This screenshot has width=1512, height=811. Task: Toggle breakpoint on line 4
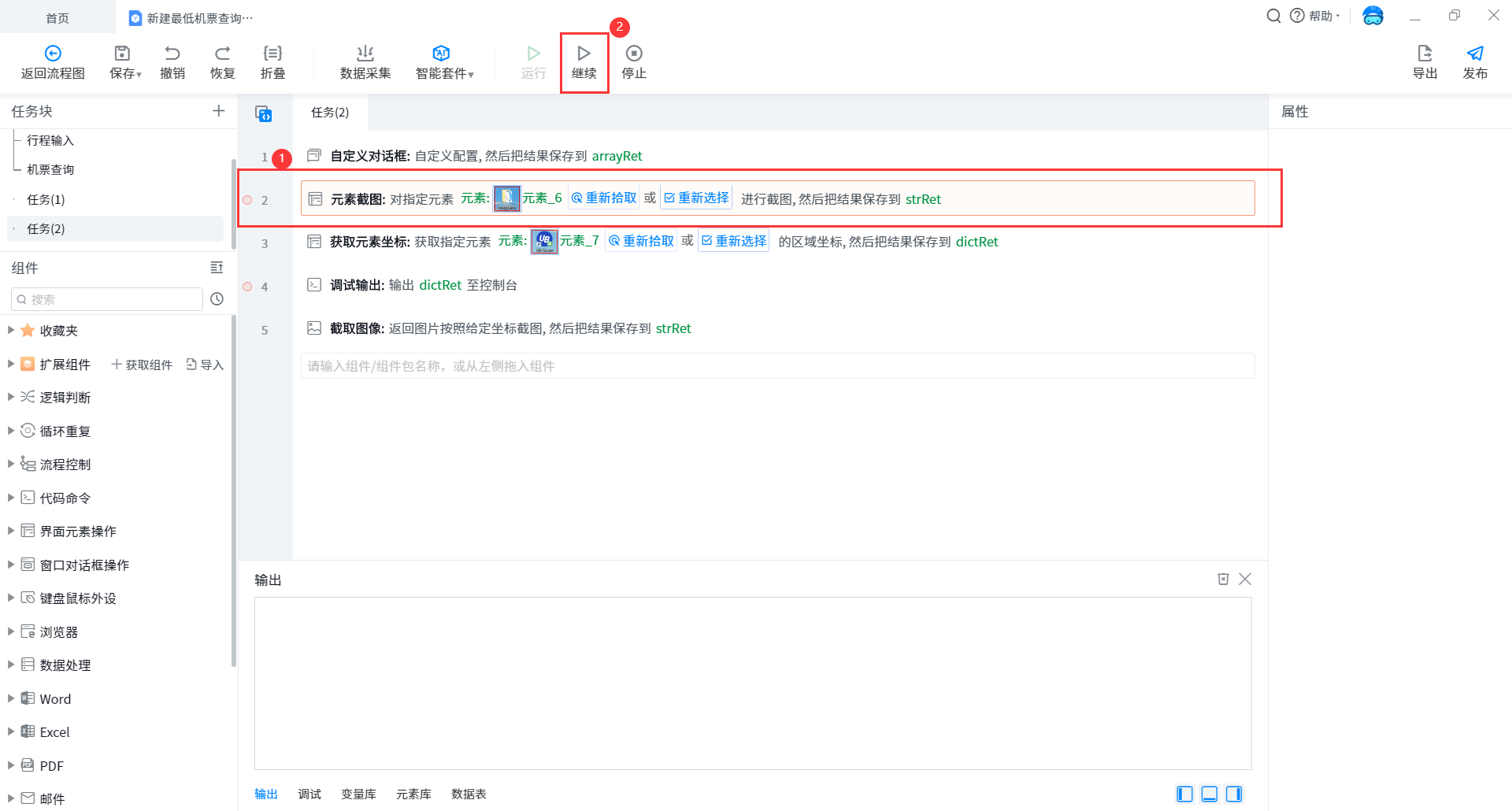click(247, 287)
